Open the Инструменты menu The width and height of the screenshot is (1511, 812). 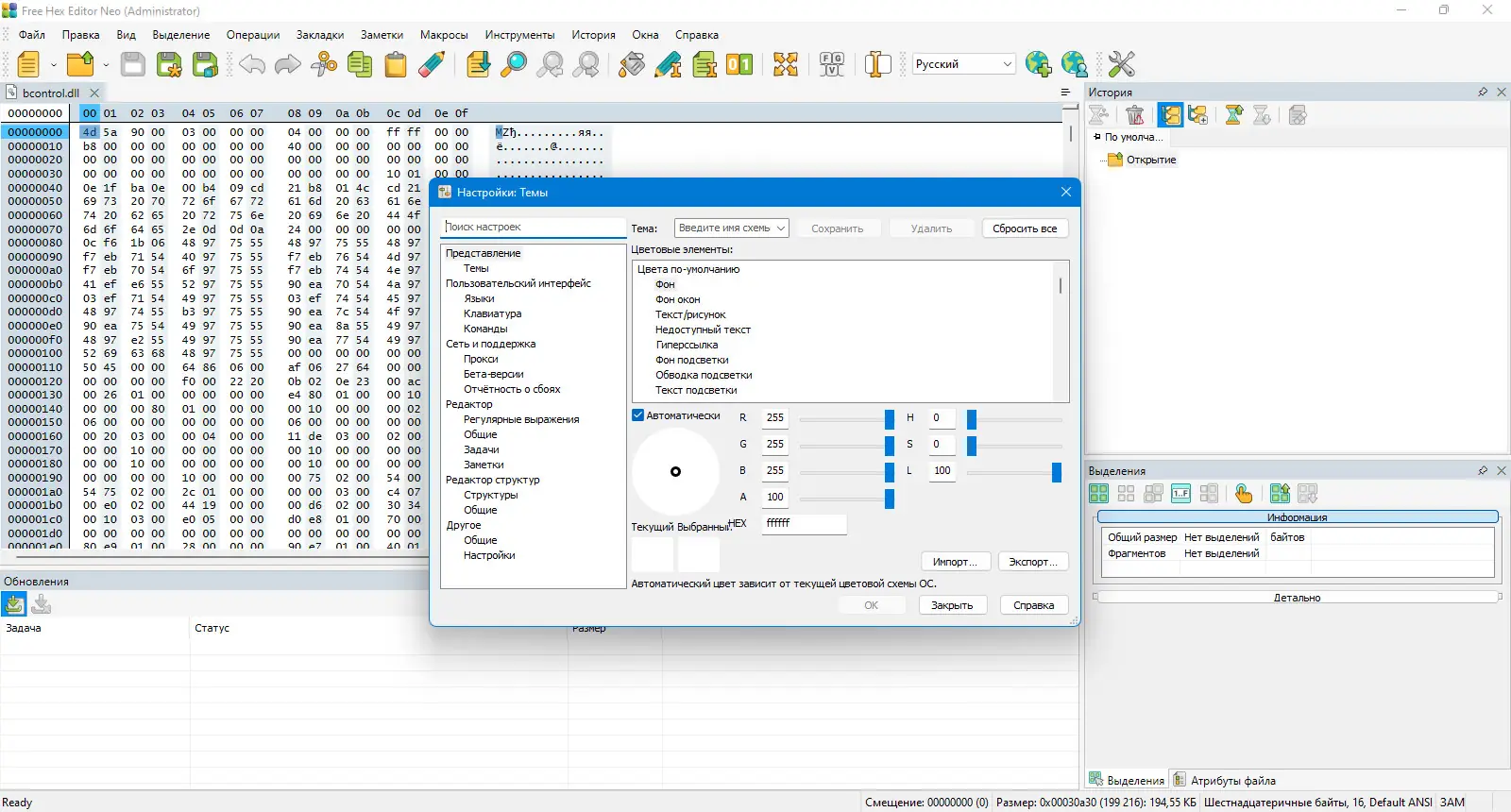[x=519, y=35]
